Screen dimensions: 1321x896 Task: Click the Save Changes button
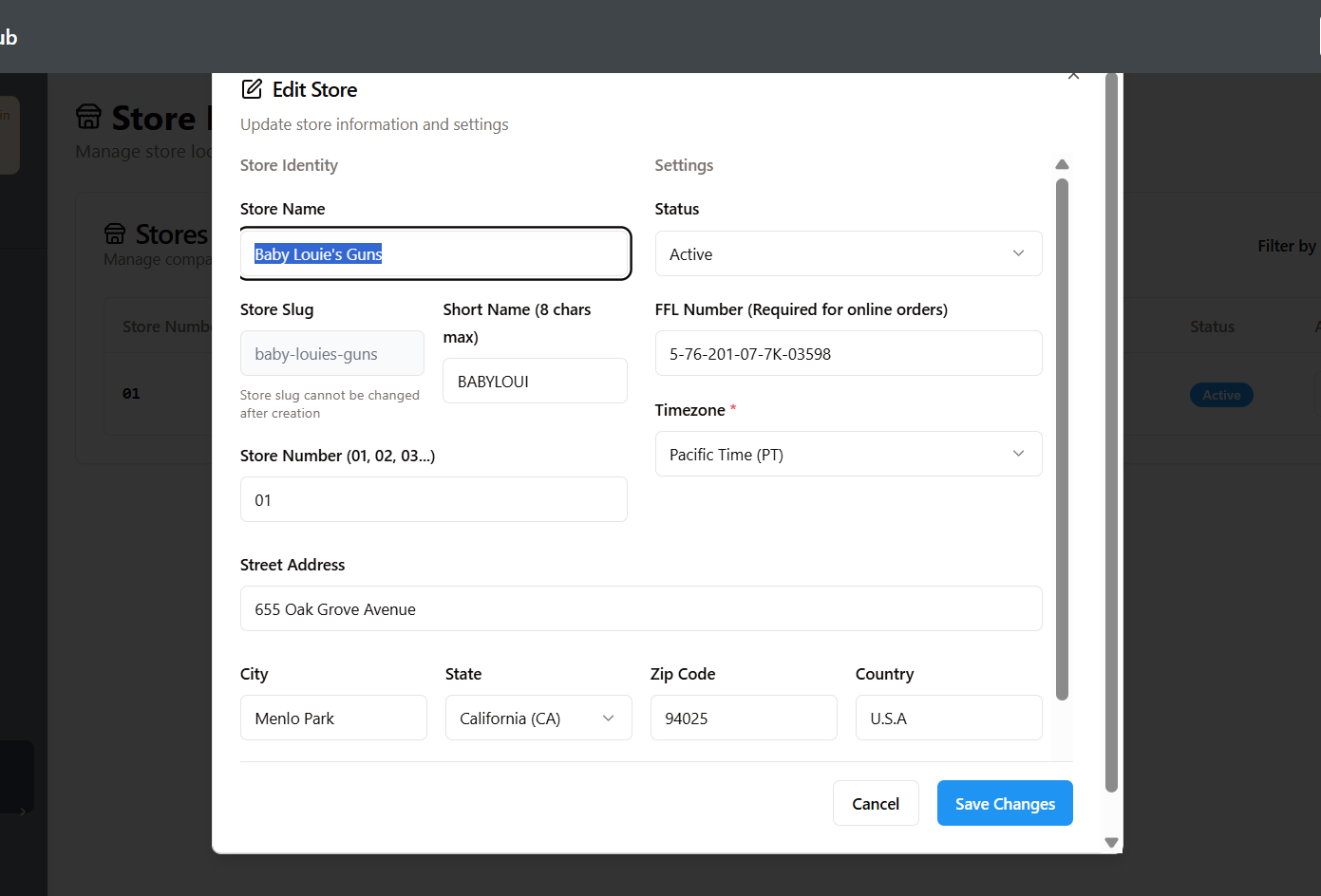tap(1005, 803)
